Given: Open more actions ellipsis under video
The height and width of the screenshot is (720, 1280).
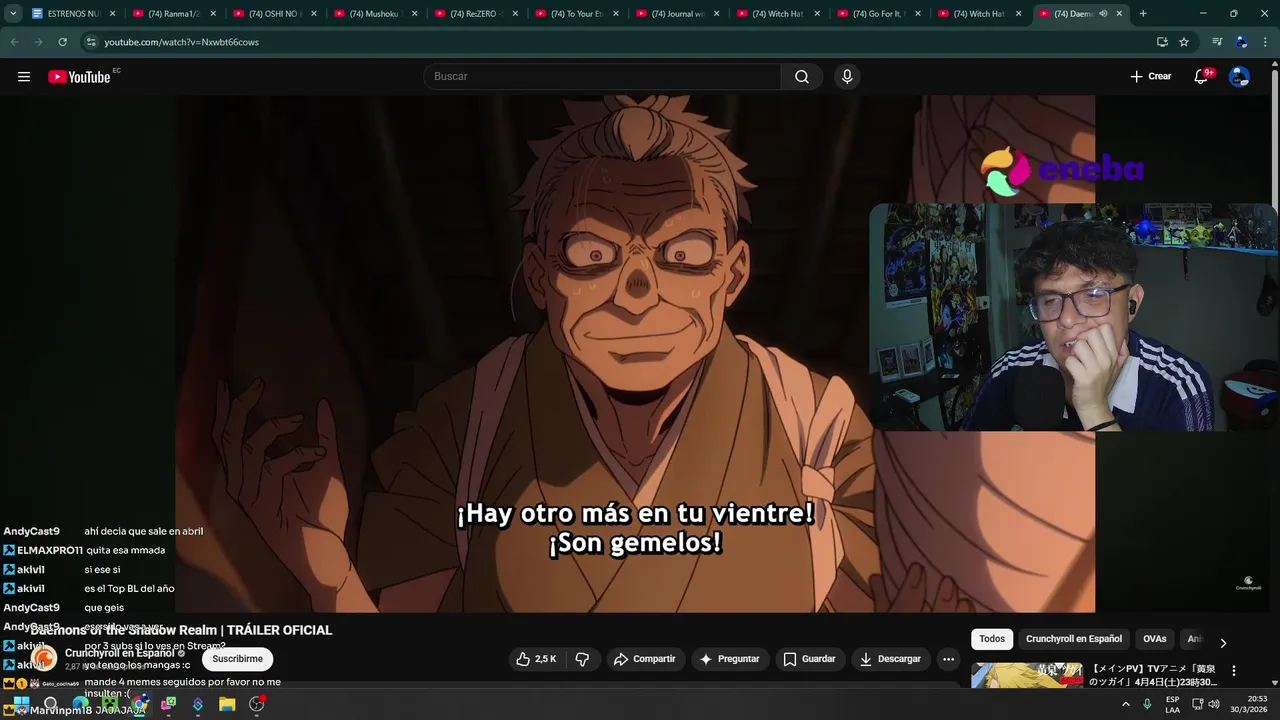Looking at the screenshot, I should [x=948, y=659].
